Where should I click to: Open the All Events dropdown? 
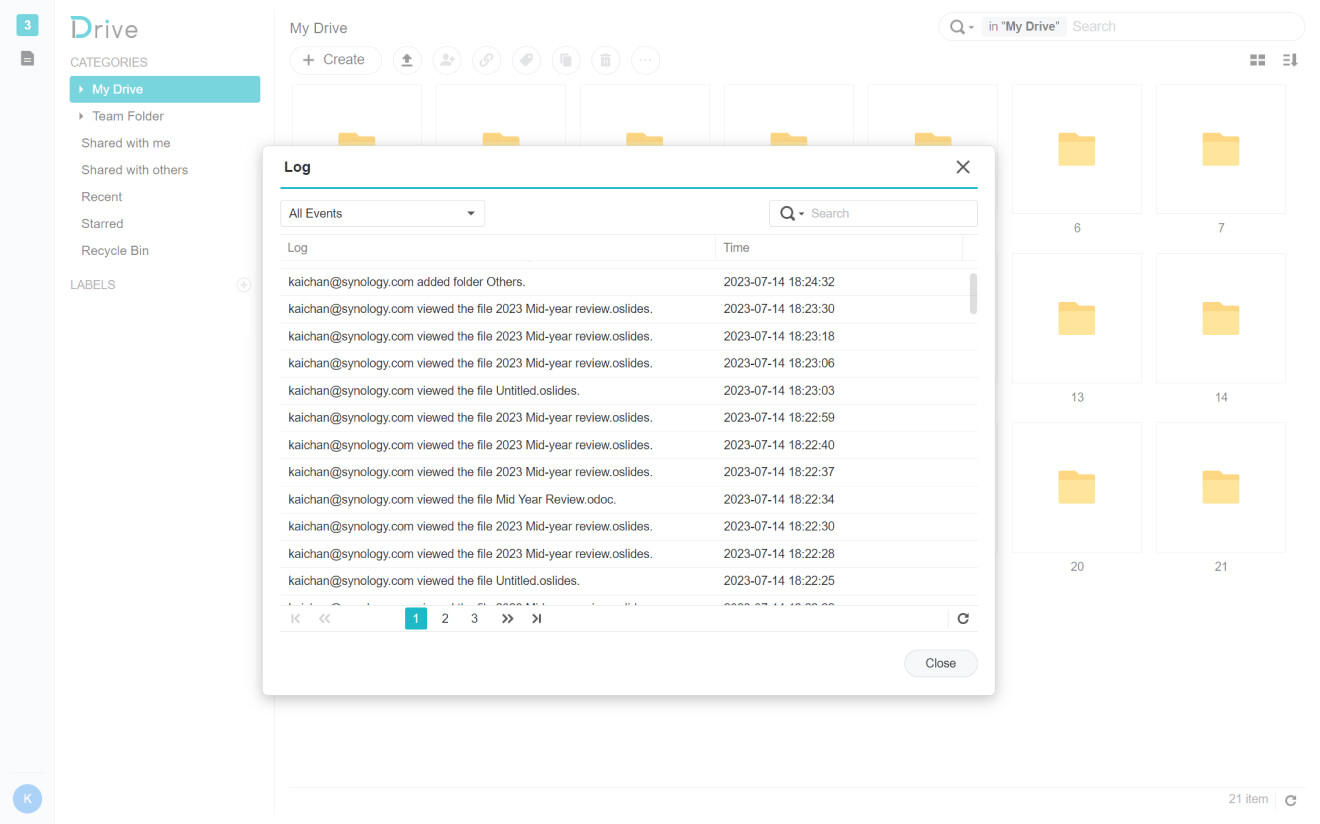pyautogui.click(x=382, y=213)
